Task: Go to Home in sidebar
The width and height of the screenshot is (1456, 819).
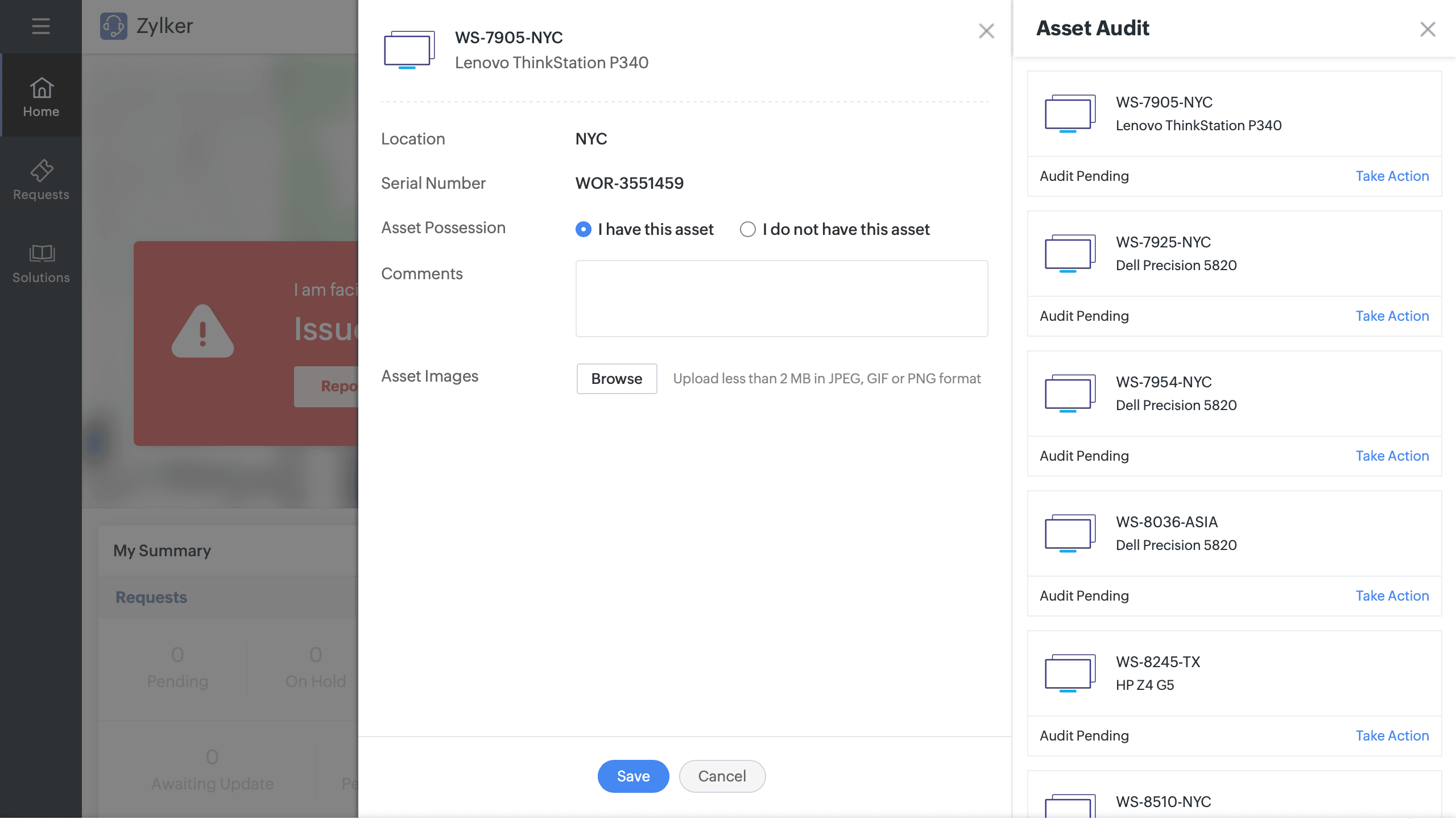Action: [41, 97]
